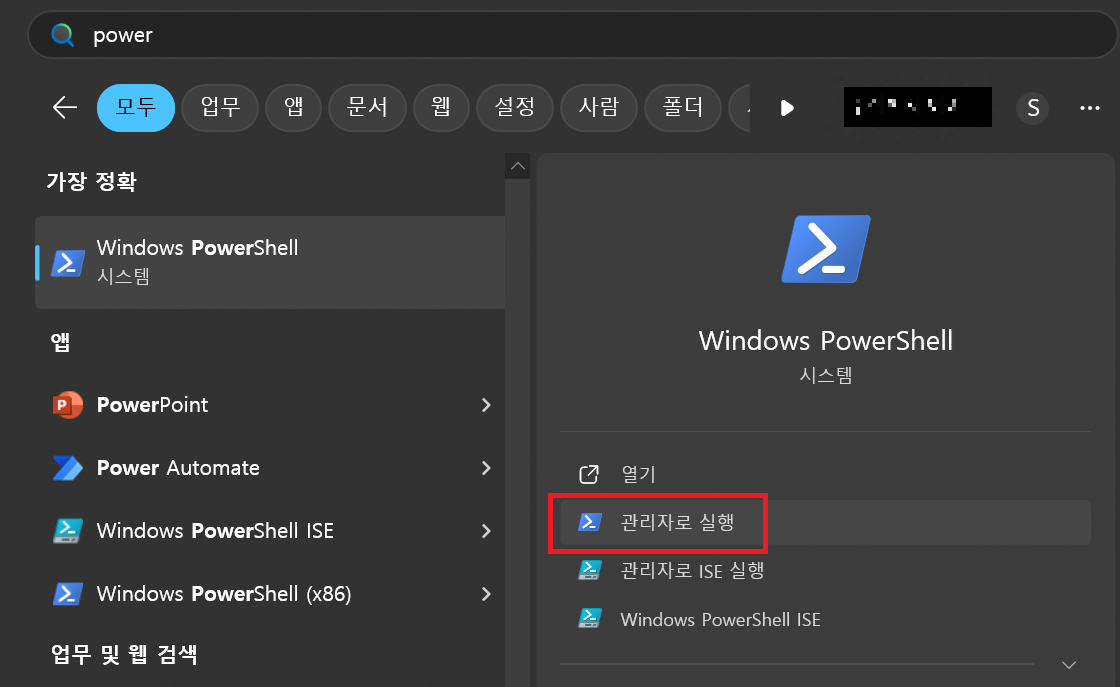Switch to the 폴더 filter tab
The image size is (1120, 687).
[x=683, y=108]
